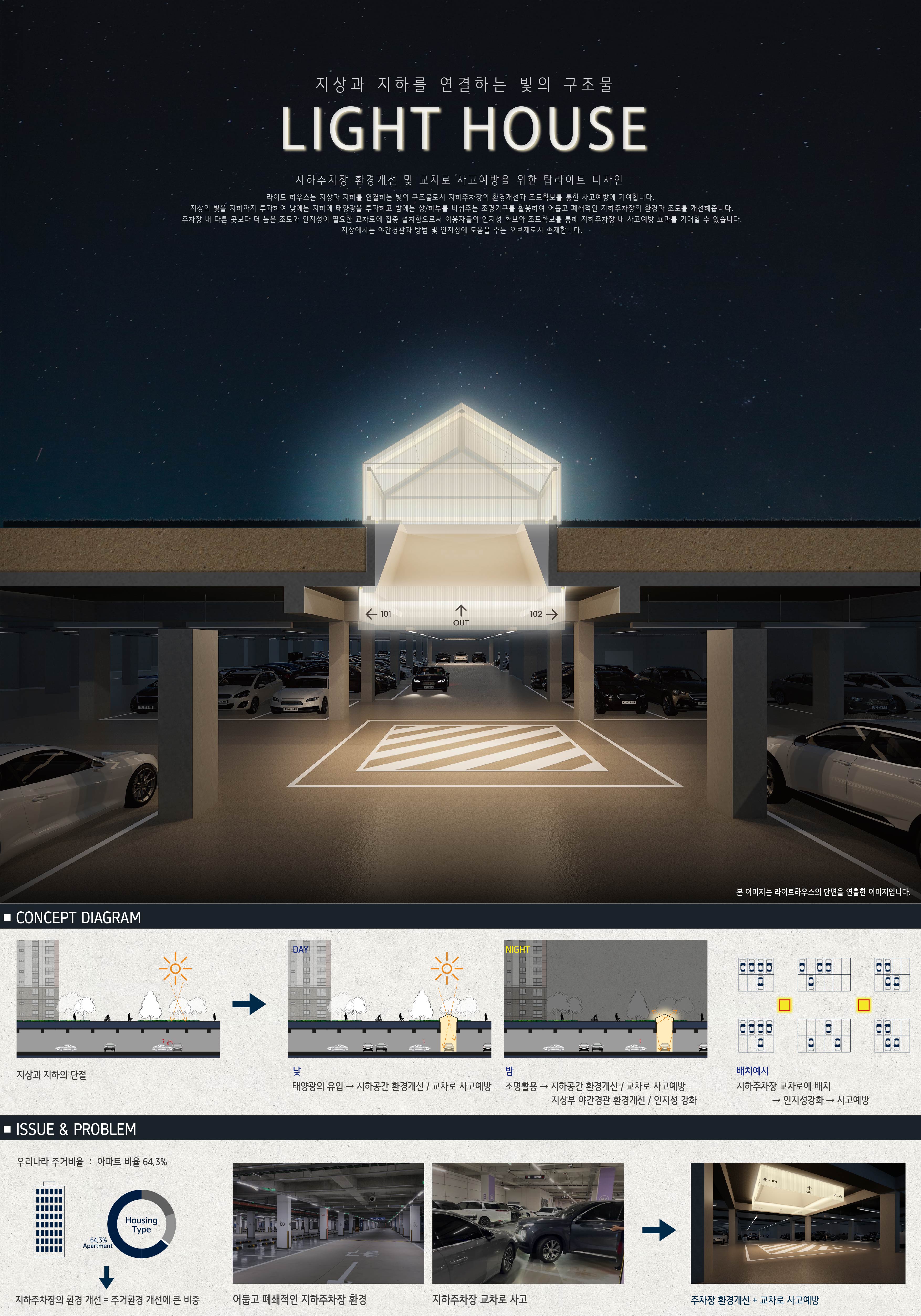Click the sun icon in the DAY diagram
Screen dimensions: 921x1316
click(x=447, y=969)
